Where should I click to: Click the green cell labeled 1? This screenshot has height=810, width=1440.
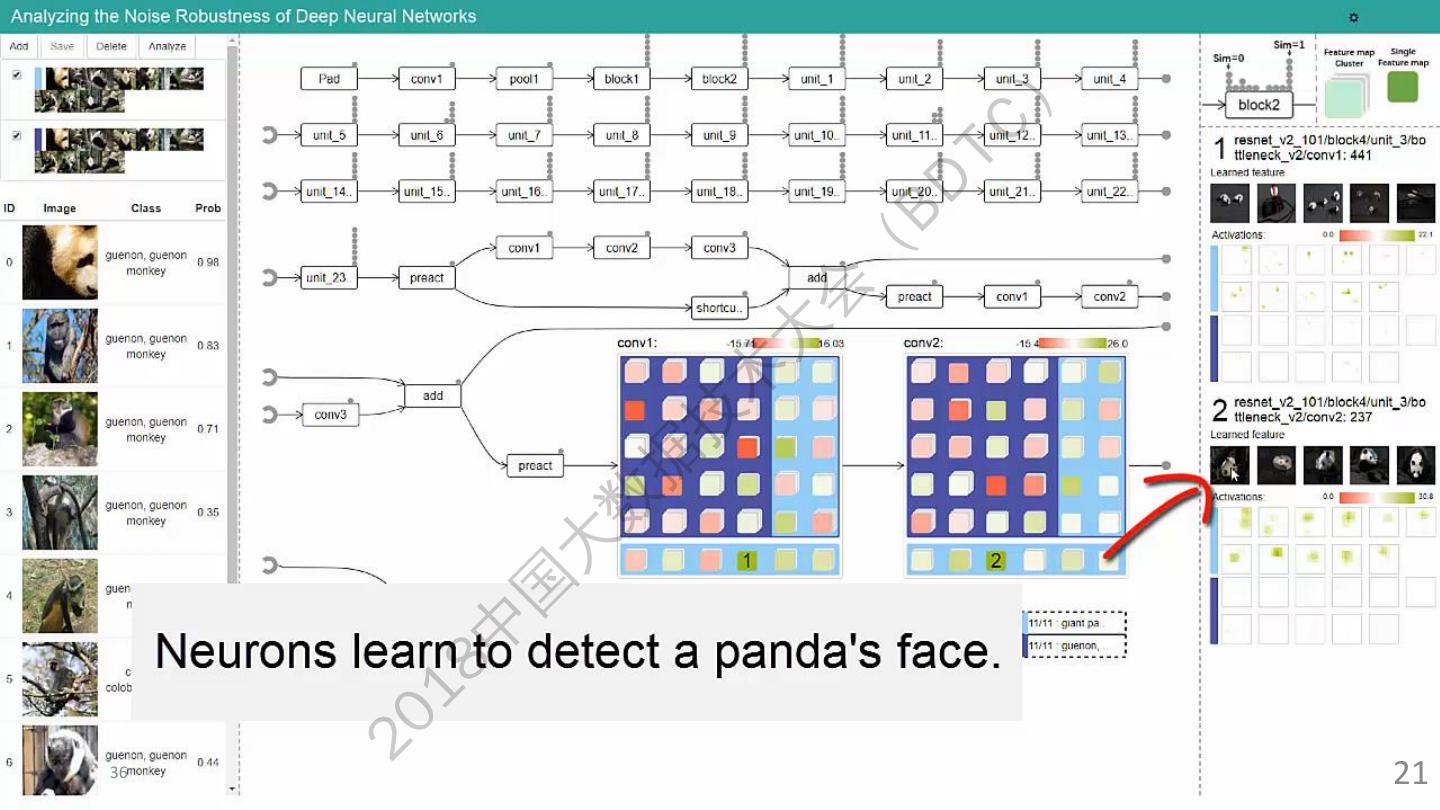[746, 561]
